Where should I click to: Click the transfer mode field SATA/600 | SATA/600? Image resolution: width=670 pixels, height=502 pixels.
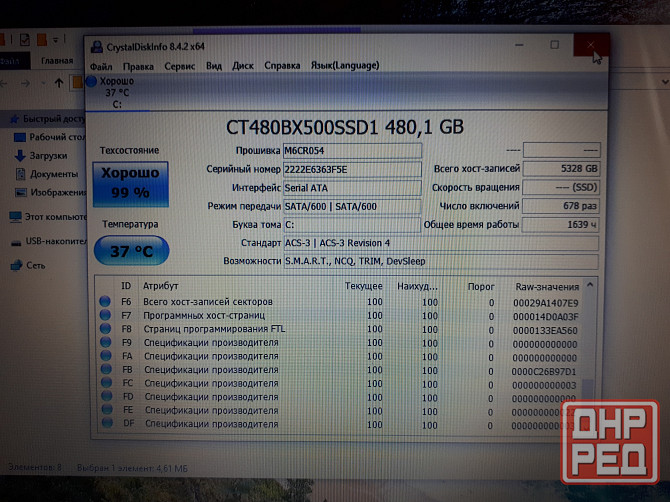[352, 206]
